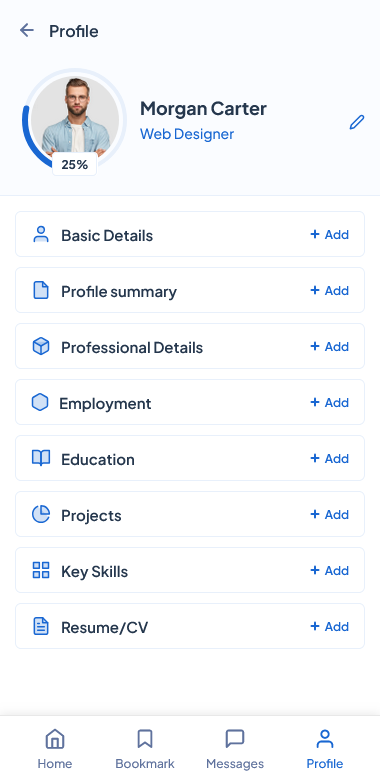Open the Home tab

55,749
